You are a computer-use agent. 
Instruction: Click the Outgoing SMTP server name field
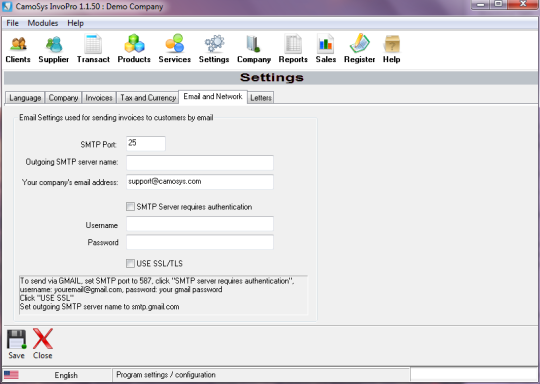pos(200,163)
